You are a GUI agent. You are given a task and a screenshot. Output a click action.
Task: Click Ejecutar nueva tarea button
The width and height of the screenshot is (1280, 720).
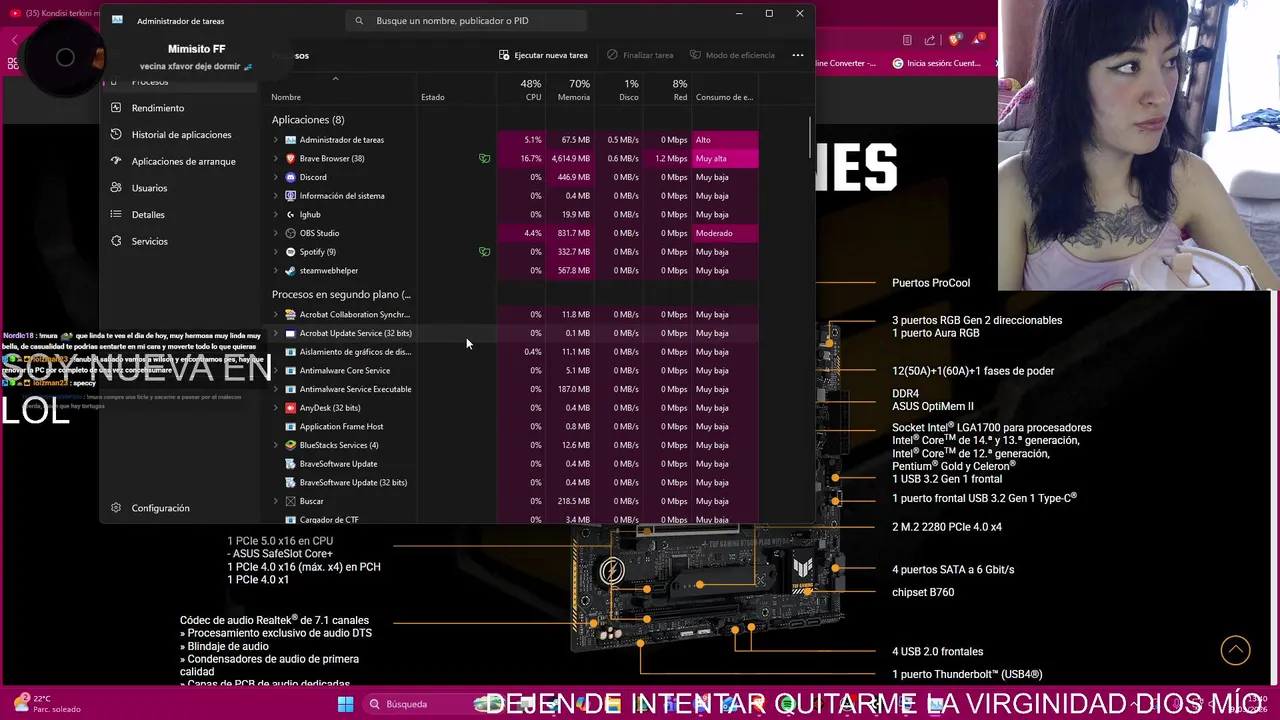543,55
